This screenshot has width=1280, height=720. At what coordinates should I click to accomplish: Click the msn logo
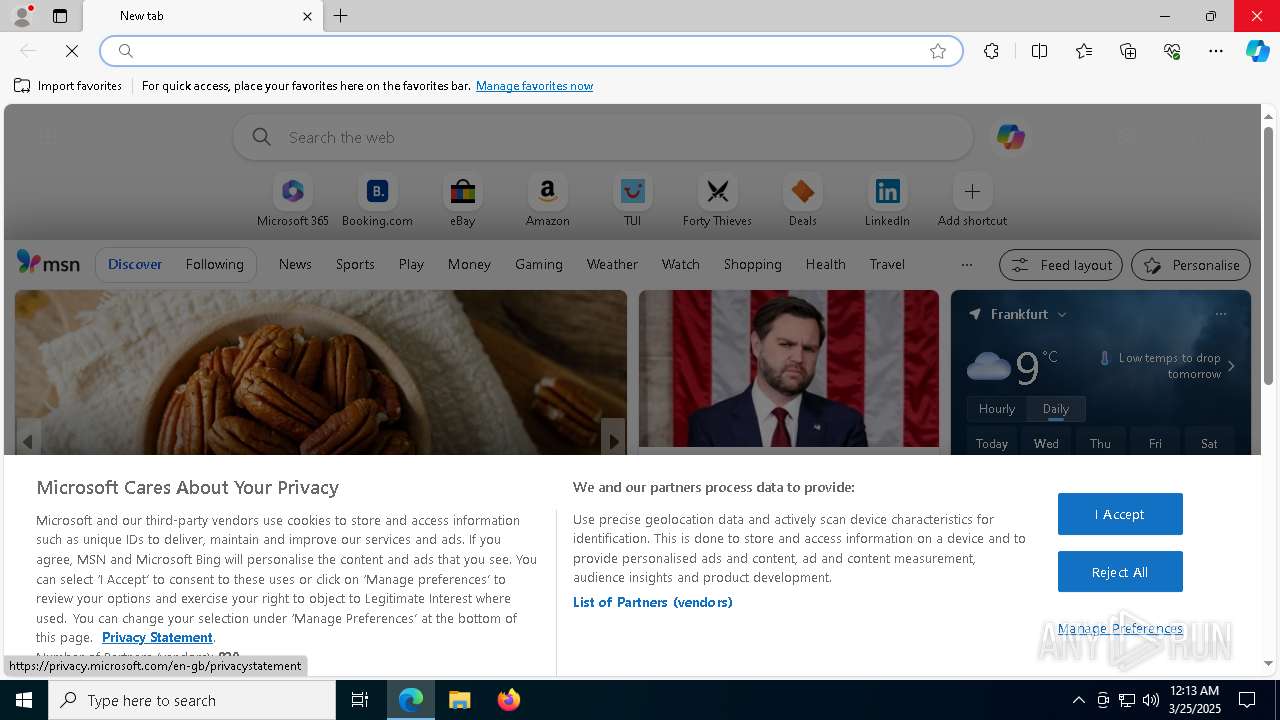pyautogui.click(x=48, y=263)
